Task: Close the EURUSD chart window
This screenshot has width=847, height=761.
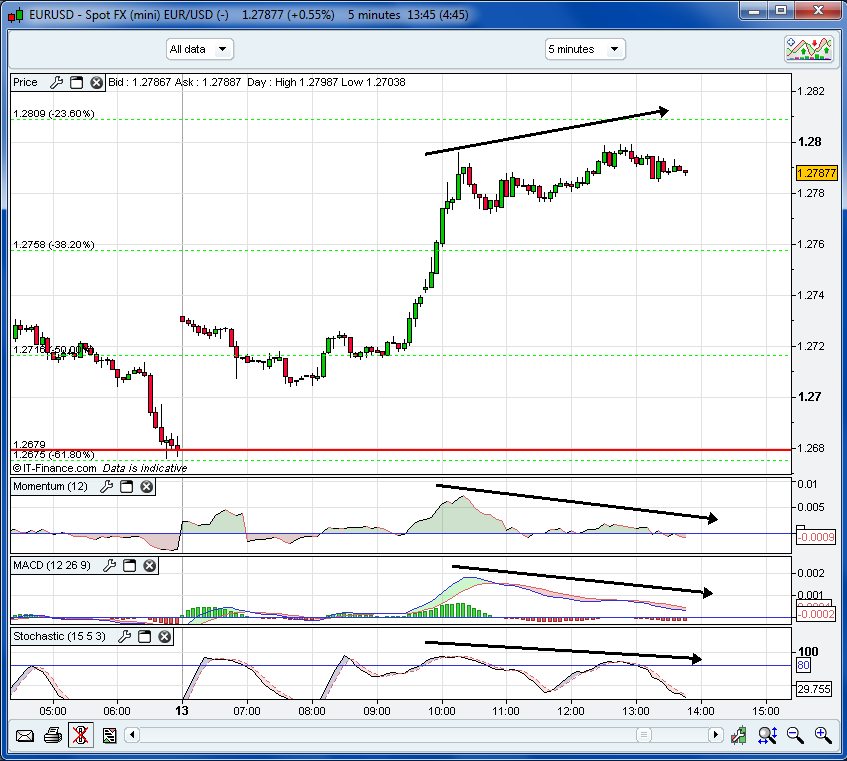Action: click(x=818, y=10)
